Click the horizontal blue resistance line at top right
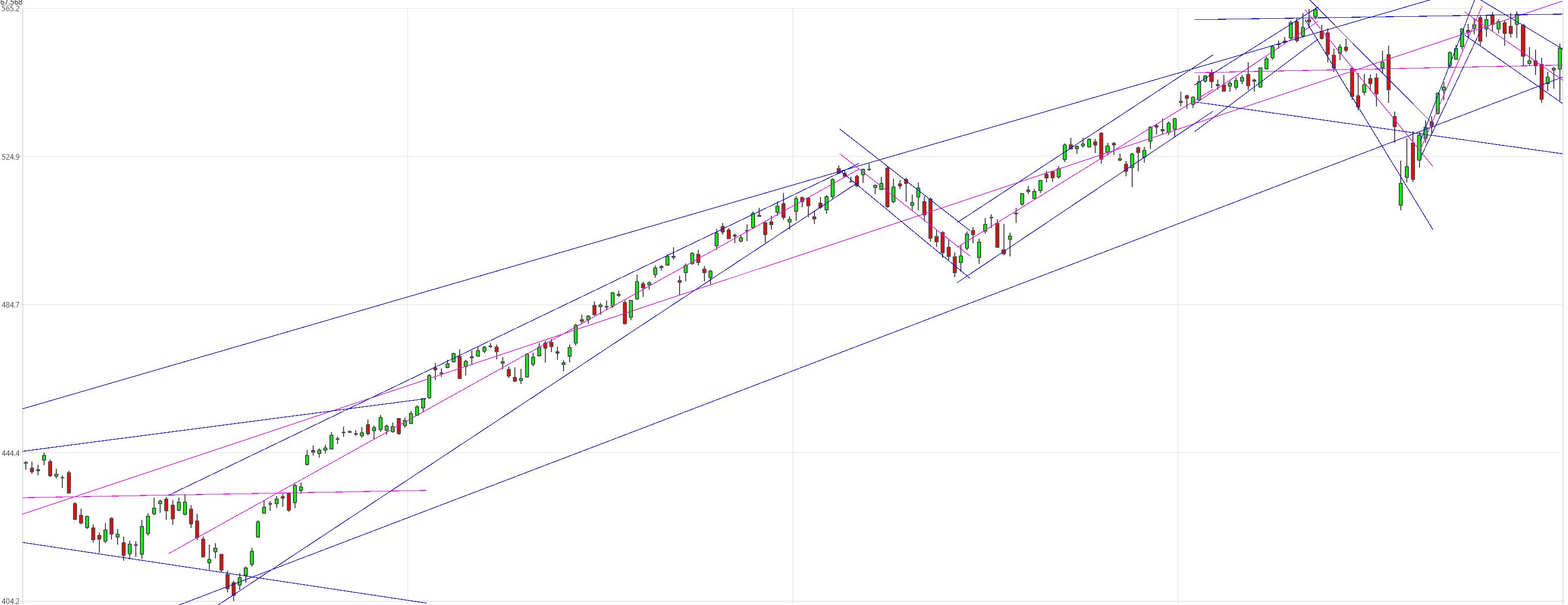The height and width of the screenshot is (605, 1568). (1378, 17)
